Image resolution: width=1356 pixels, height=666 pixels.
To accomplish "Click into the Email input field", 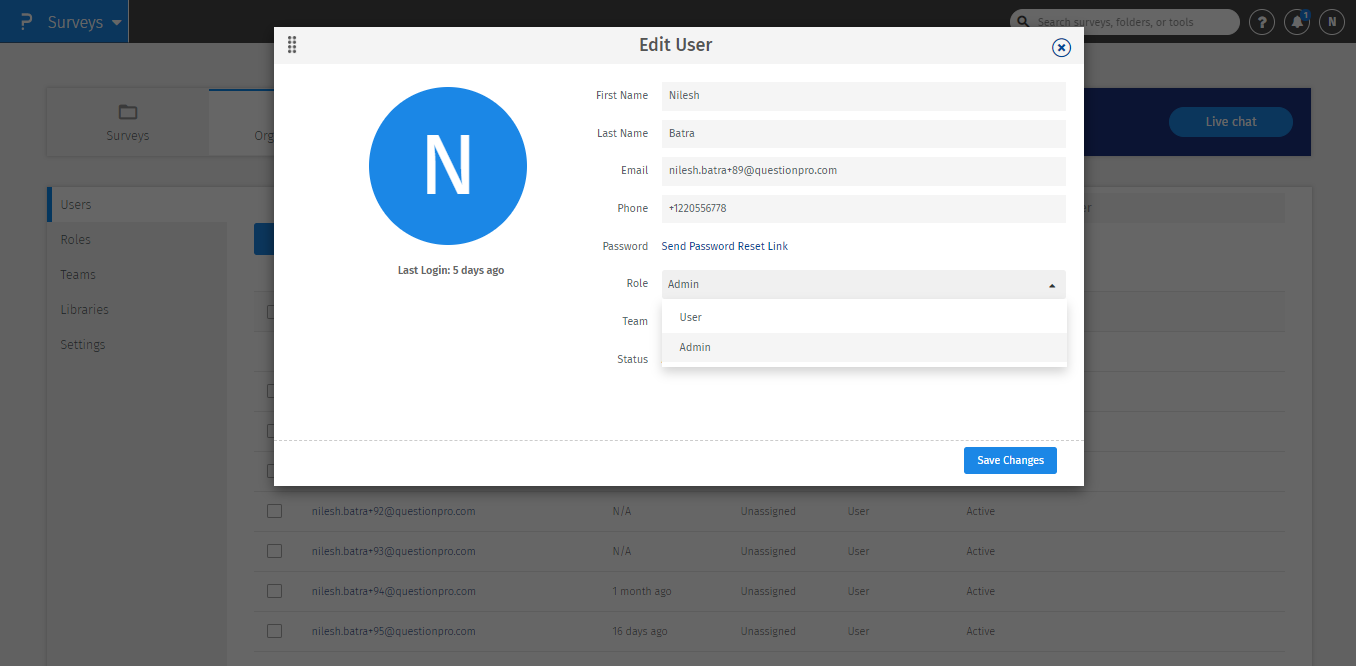I will [x=863, y=171].
